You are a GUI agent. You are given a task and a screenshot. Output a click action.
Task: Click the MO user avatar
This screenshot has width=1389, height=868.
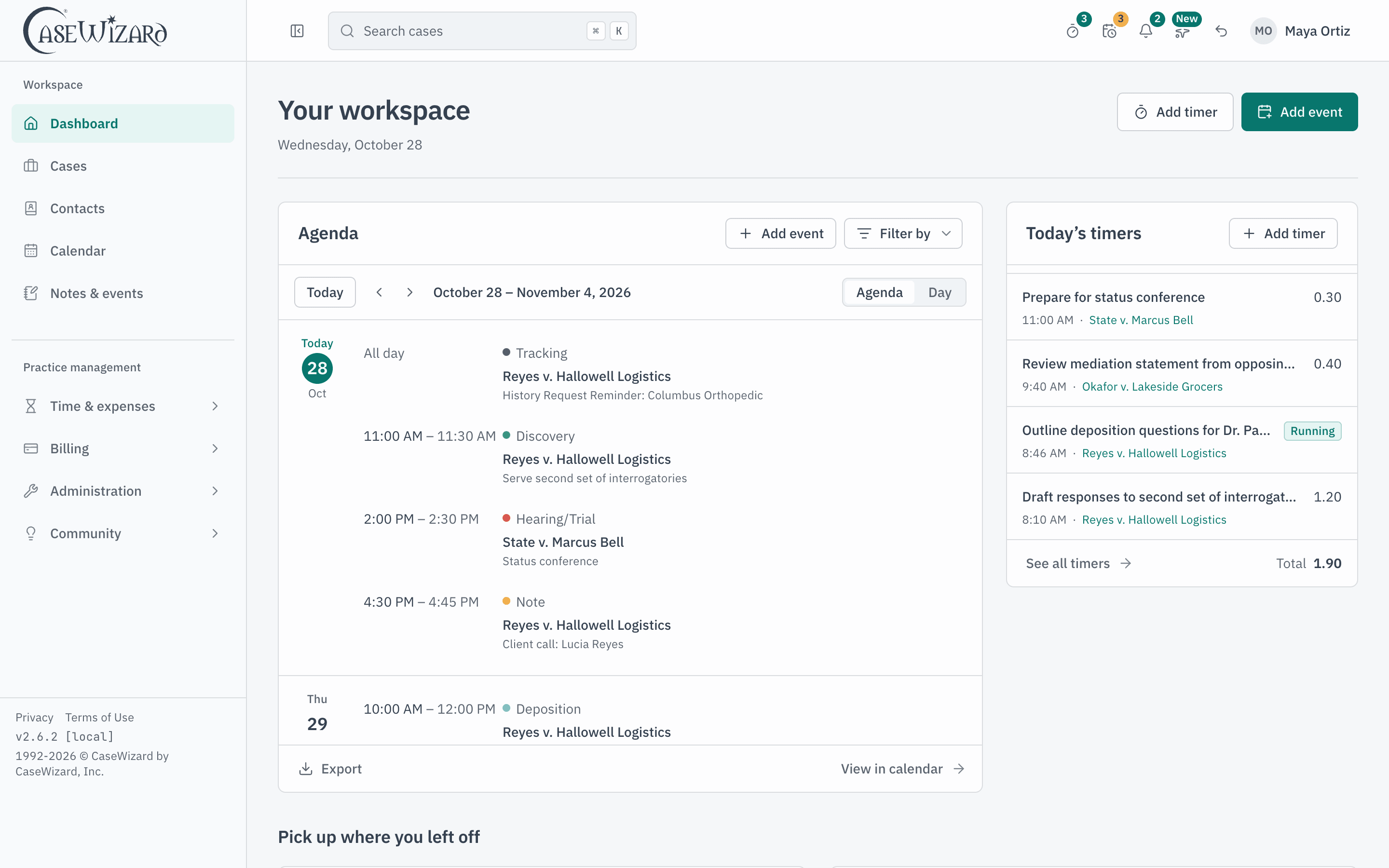tap(1263, 31)
